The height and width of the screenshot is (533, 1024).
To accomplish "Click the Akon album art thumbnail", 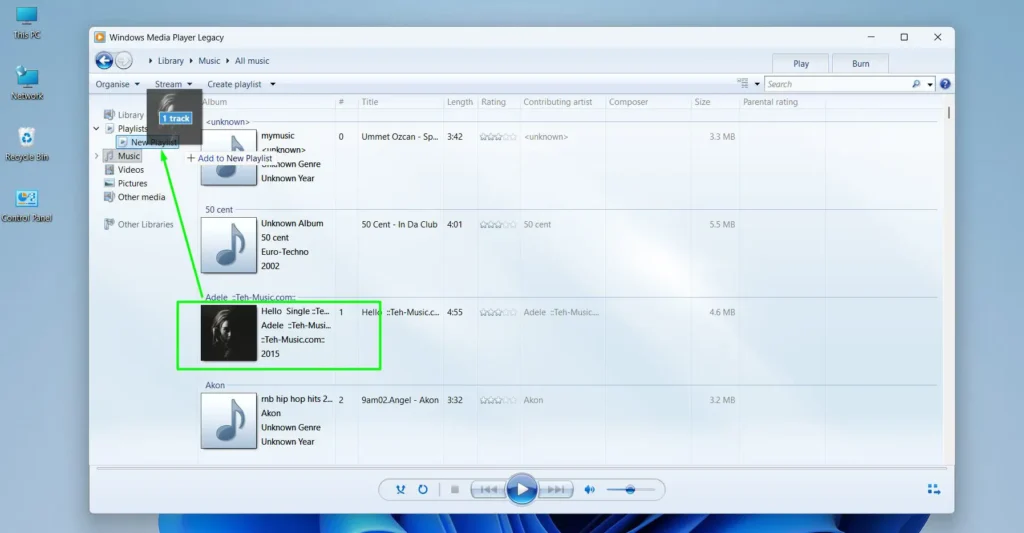I will 229,421.
